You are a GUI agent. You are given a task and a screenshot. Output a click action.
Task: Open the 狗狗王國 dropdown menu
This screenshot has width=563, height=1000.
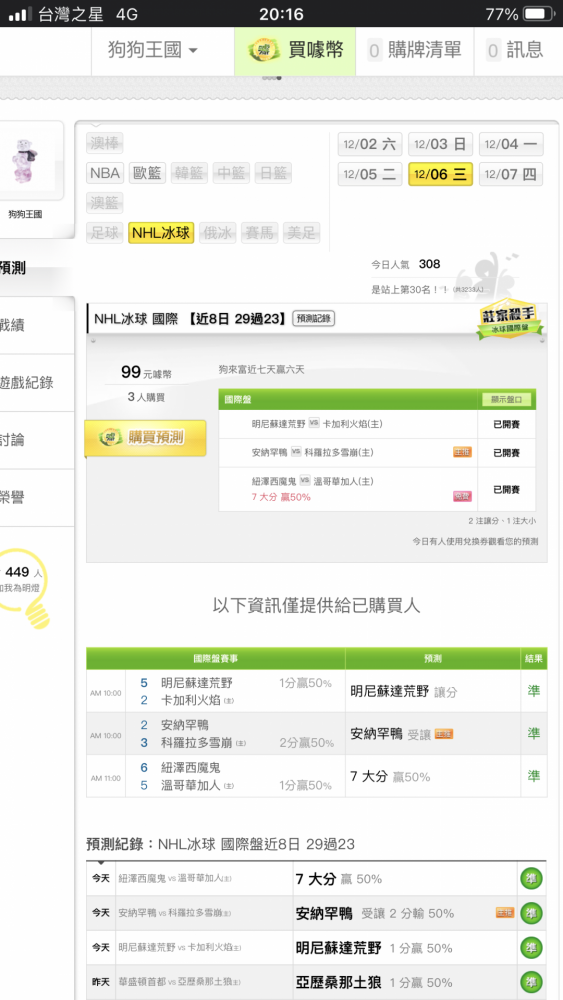(152, 50)
